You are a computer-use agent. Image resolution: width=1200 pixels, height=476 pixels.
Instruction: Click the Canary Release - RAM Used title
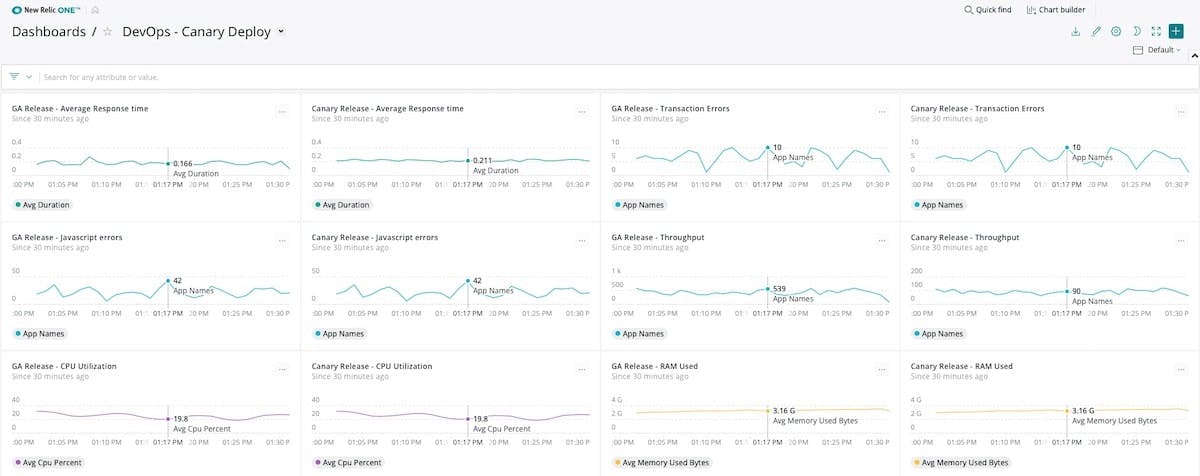961,366
